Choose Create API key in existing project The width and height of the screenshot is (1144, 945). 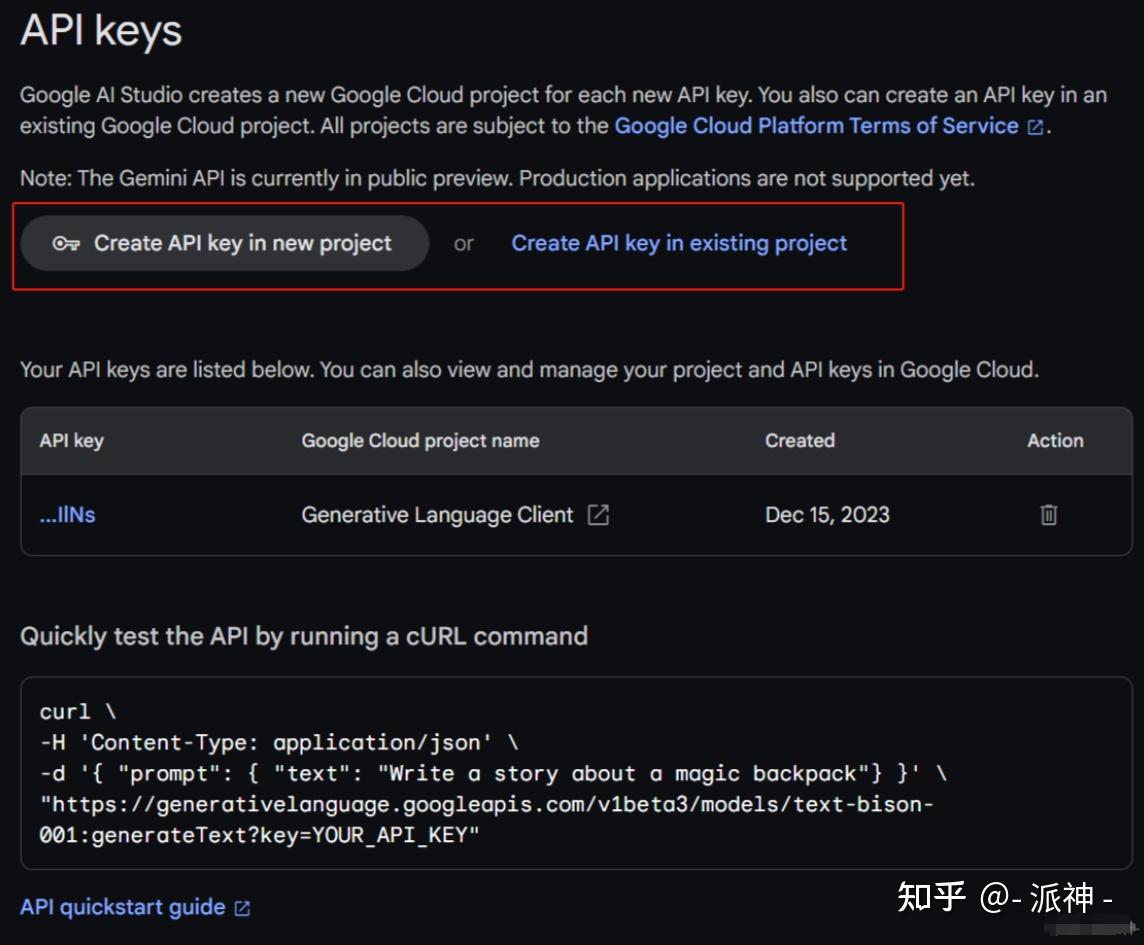tap(679, 243)
